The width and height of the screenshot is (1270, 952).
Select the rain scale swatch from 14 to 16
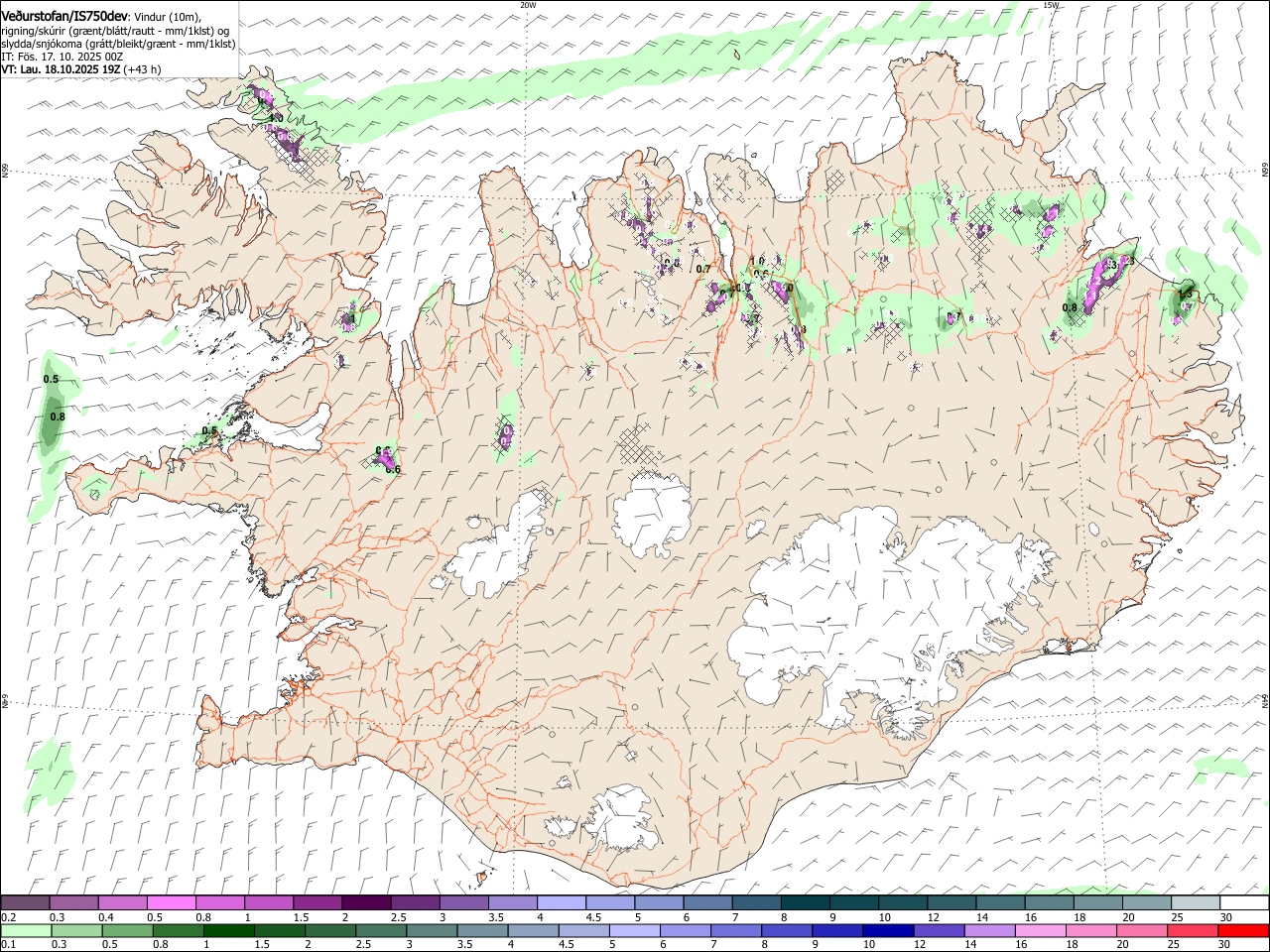tap(990, 931)
